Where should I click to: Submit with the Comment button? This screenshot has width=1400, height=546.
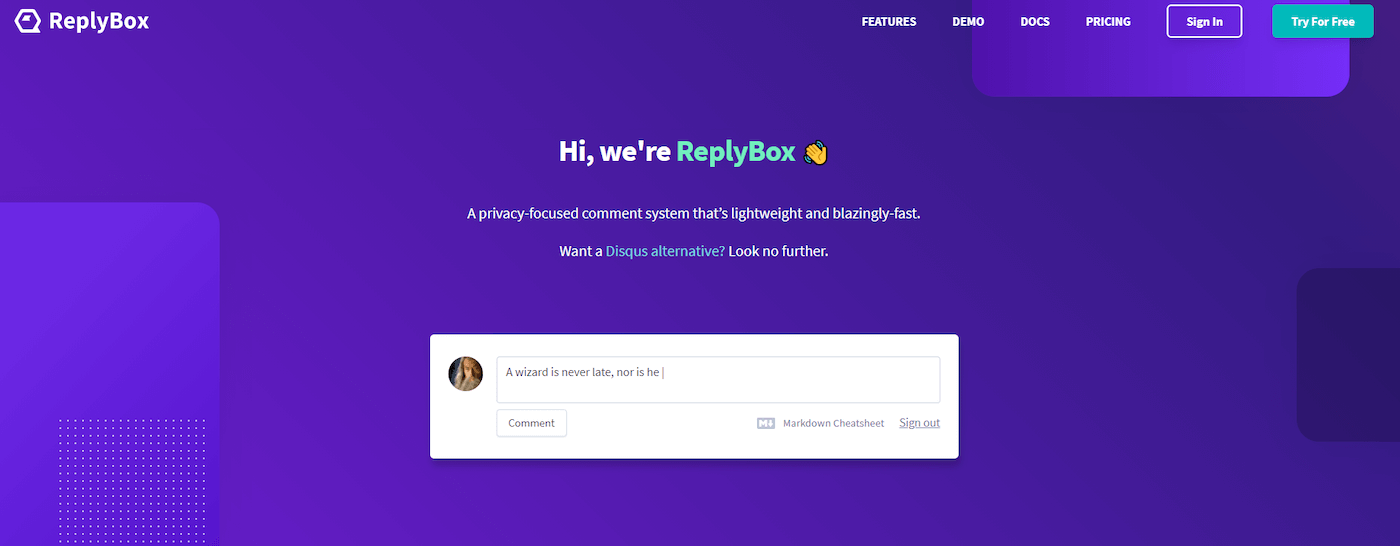(x=531, y=423)
